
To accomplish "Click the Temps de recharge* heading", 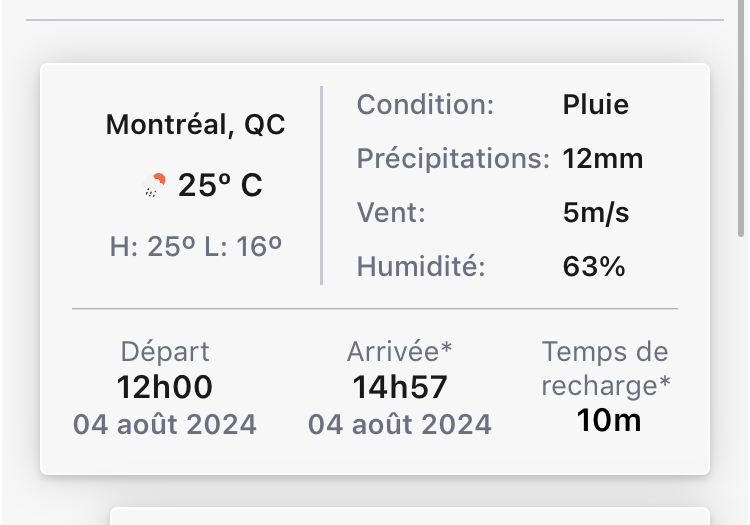I will pyautogui.click(x=606, y=367).
